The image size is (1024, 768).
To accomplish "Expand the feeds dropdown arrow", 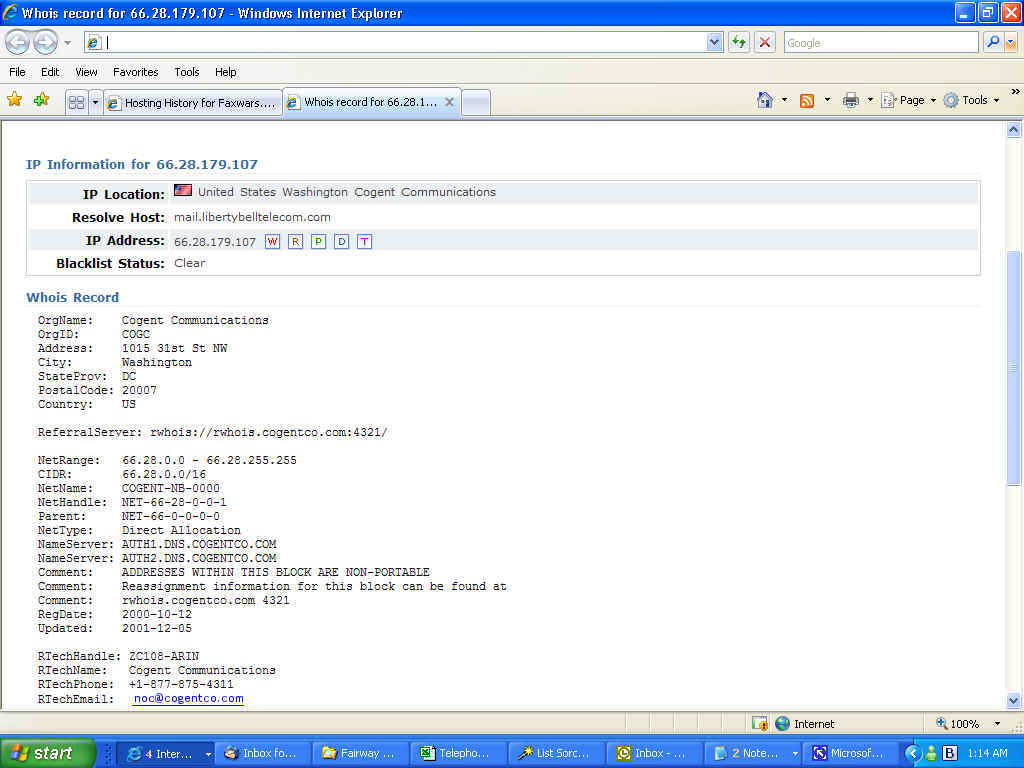I will 827,100.
